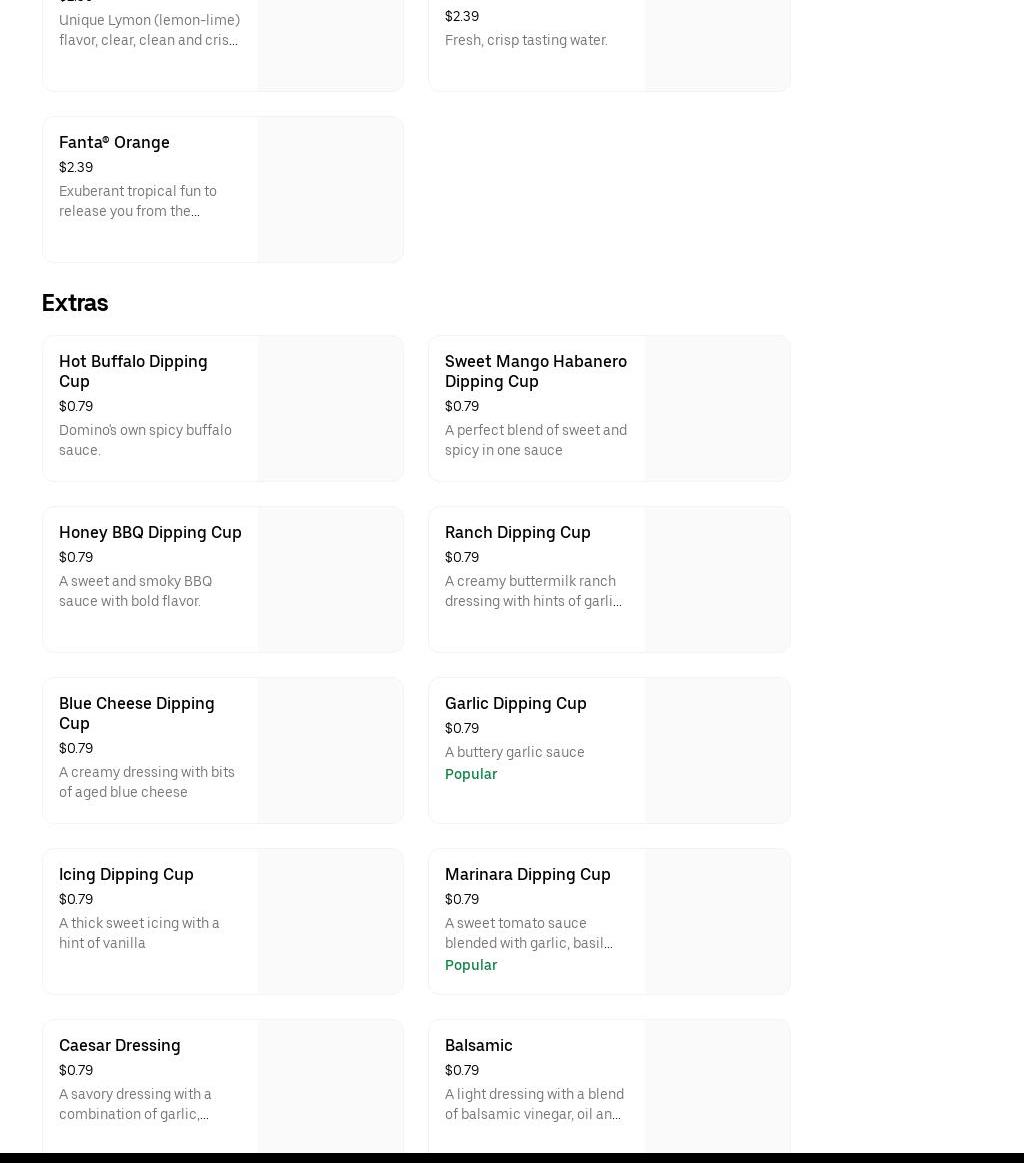Click 'Unique Lymon (lemon-lime)' description

(x=150, y=30)
